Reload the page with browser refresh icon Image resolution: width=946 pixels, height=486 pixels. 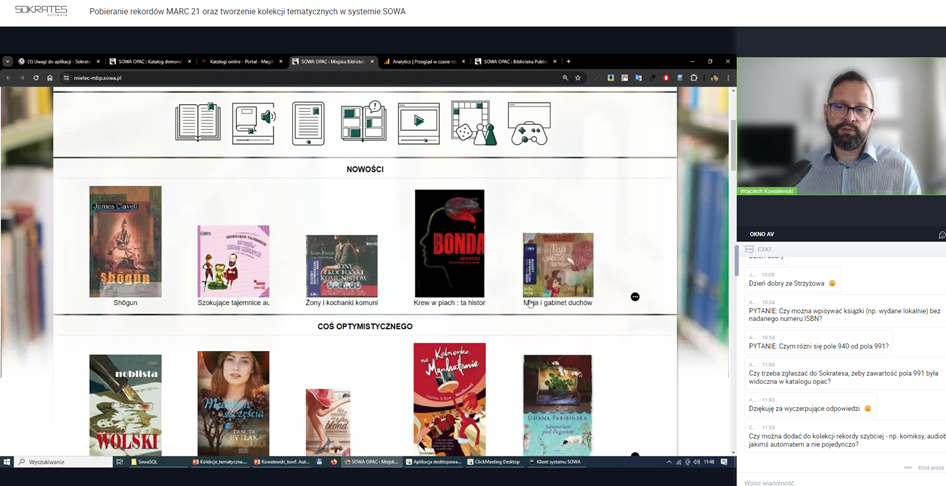tap(36, 78)
